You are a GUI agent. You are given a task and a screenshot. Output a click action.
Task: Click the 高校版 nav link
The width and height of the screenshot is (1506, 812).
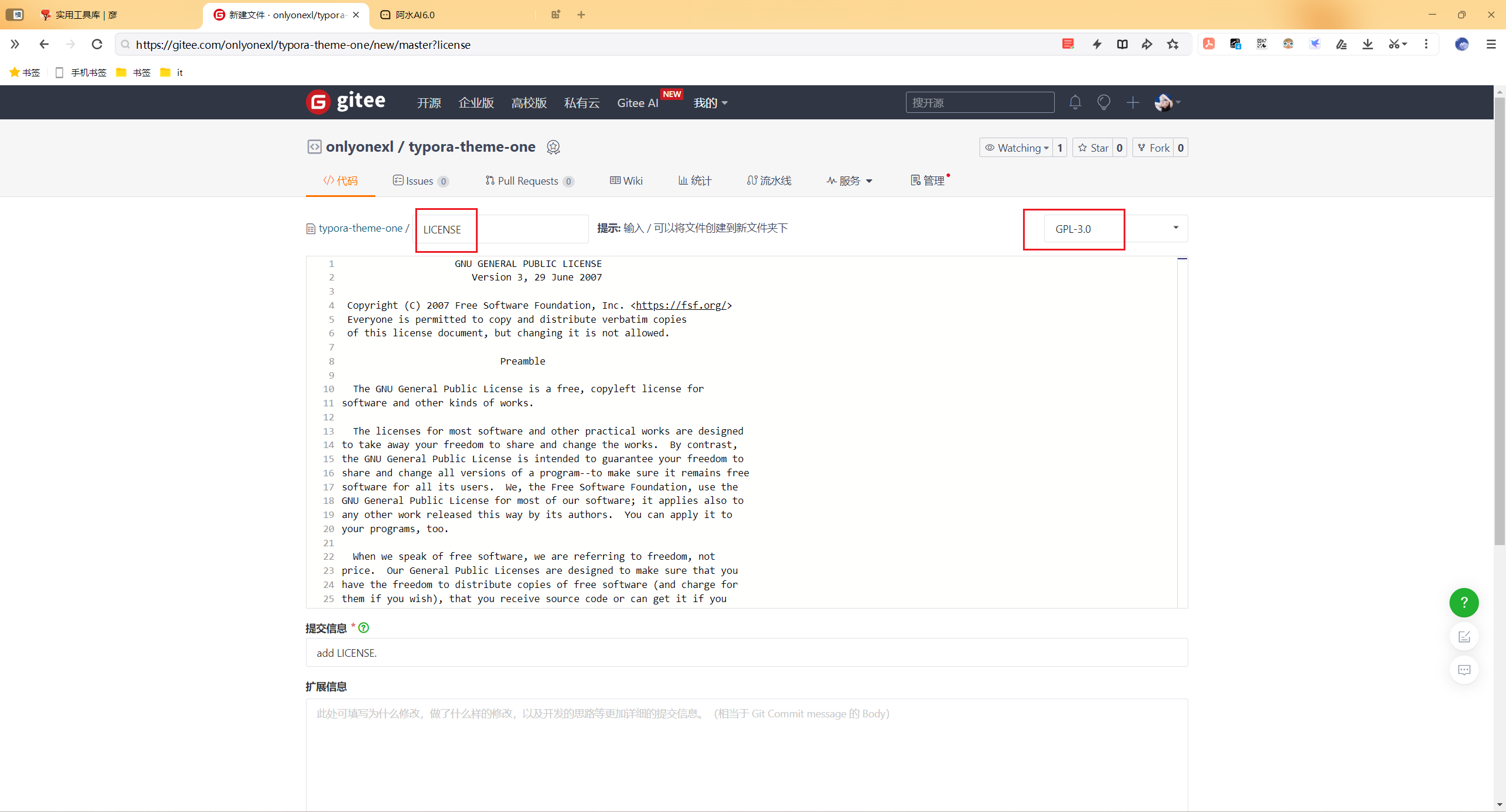coord(529,103)
